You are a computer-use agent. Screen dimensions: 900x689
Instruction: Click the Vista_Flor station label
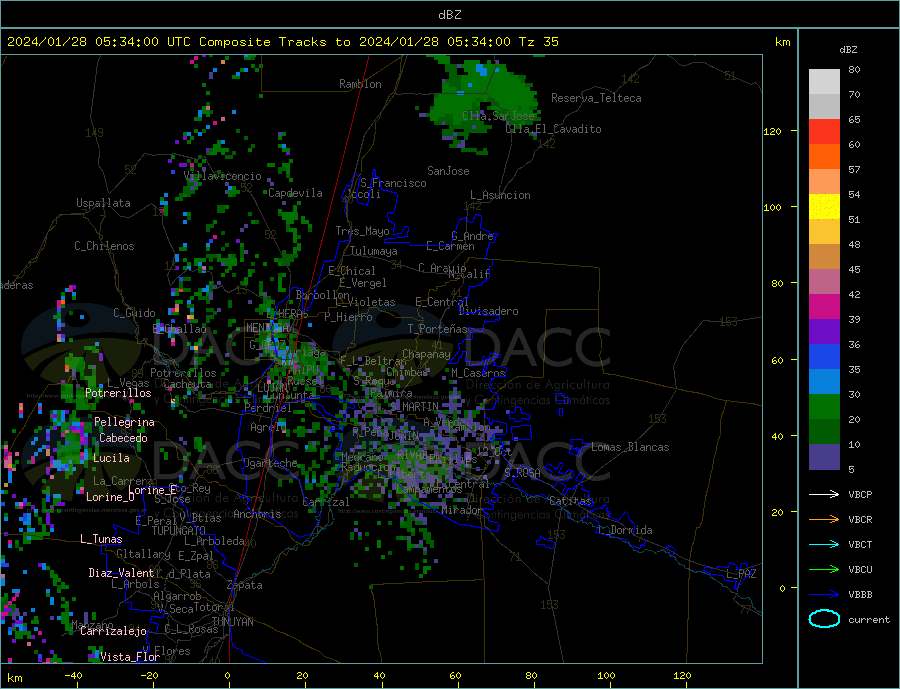pyautogui.click(x=130, y=657)
